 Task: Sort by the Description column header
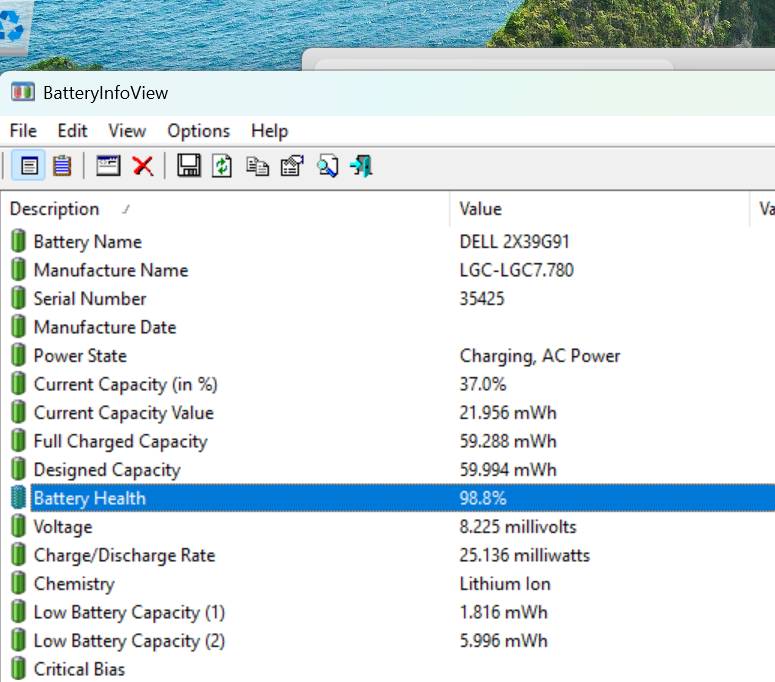click(x=225, y=209)
